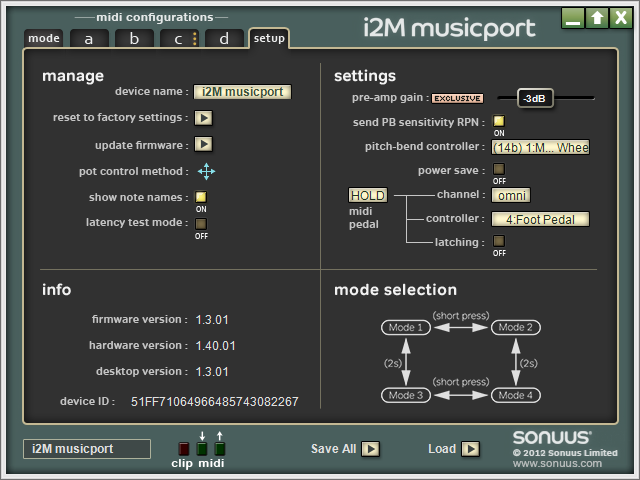
Task: Click the reset to factory settings play button
Action: click(203, 118)
